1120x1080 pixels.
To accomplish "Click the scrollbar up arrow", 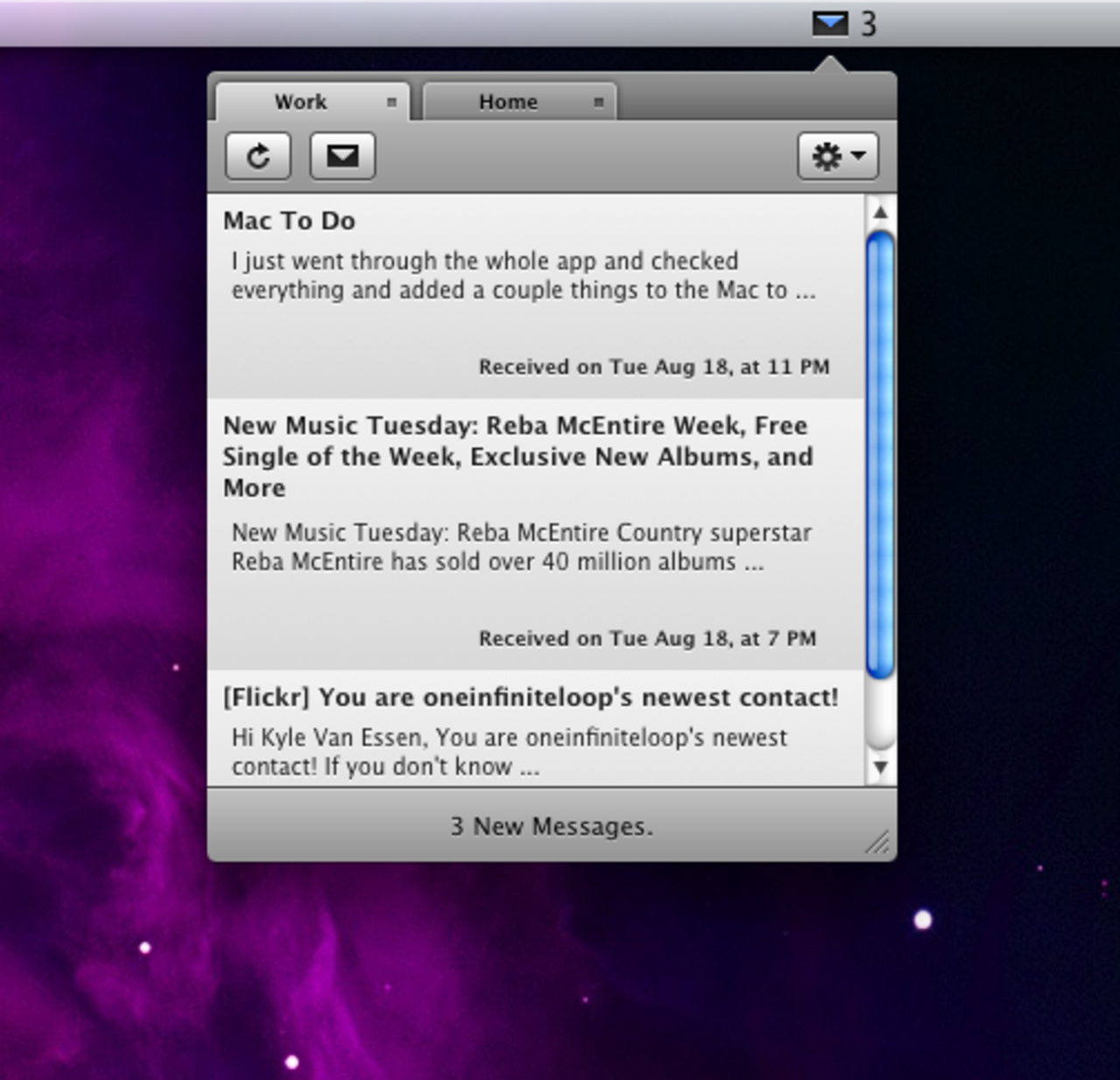I will [x=880, y=212].
